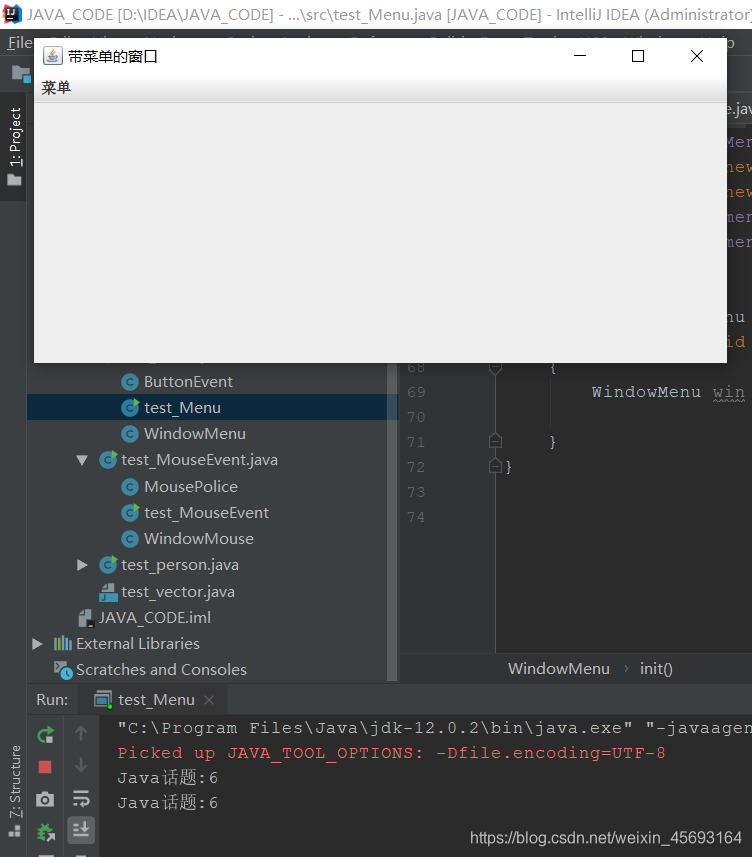Click the JAVA_CODE.iml file icon
Viewport: 752px width, 857px height.
pos(86,618)
